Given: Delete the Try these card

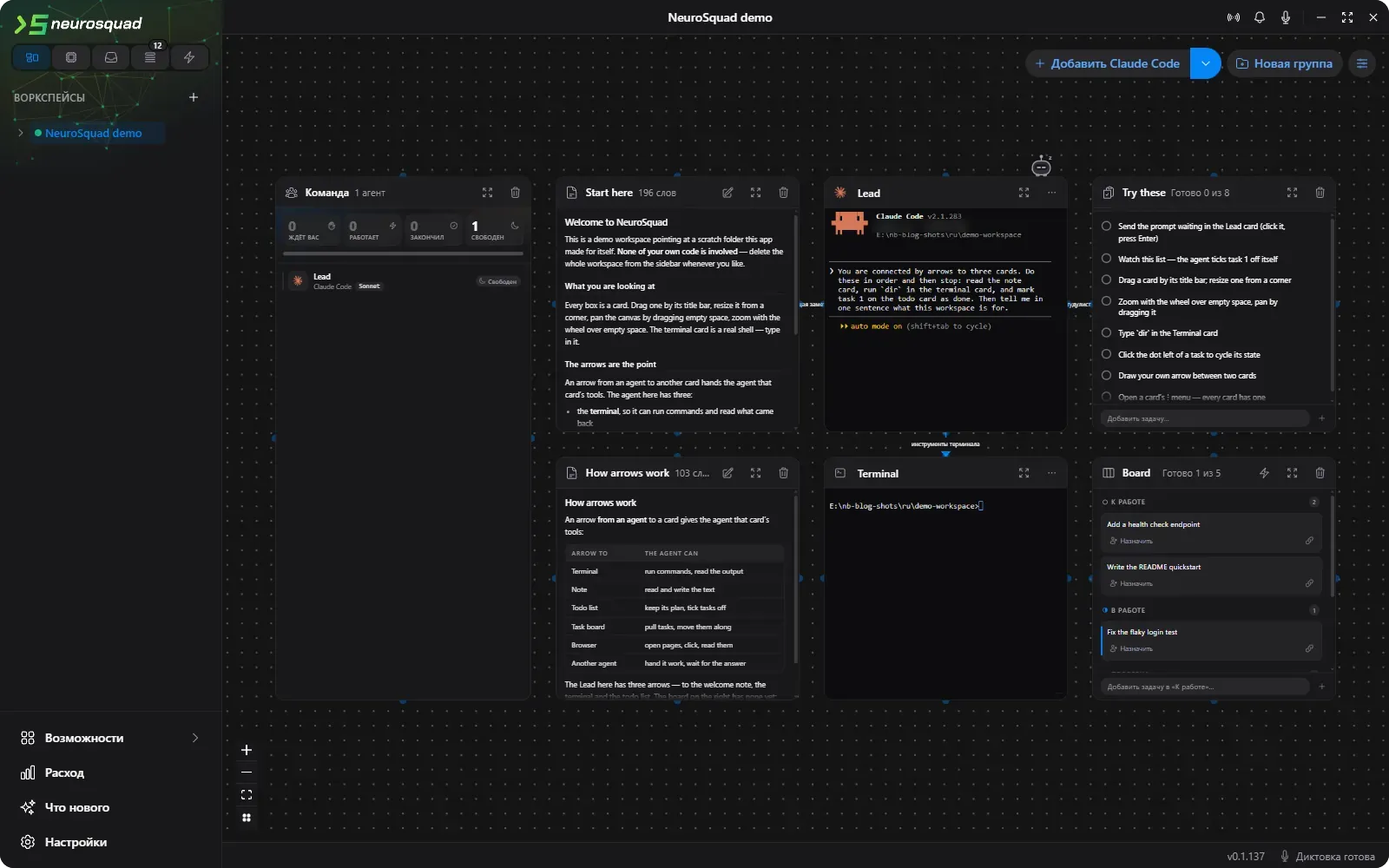Looking at the screenshot, I should [1320, 193].
